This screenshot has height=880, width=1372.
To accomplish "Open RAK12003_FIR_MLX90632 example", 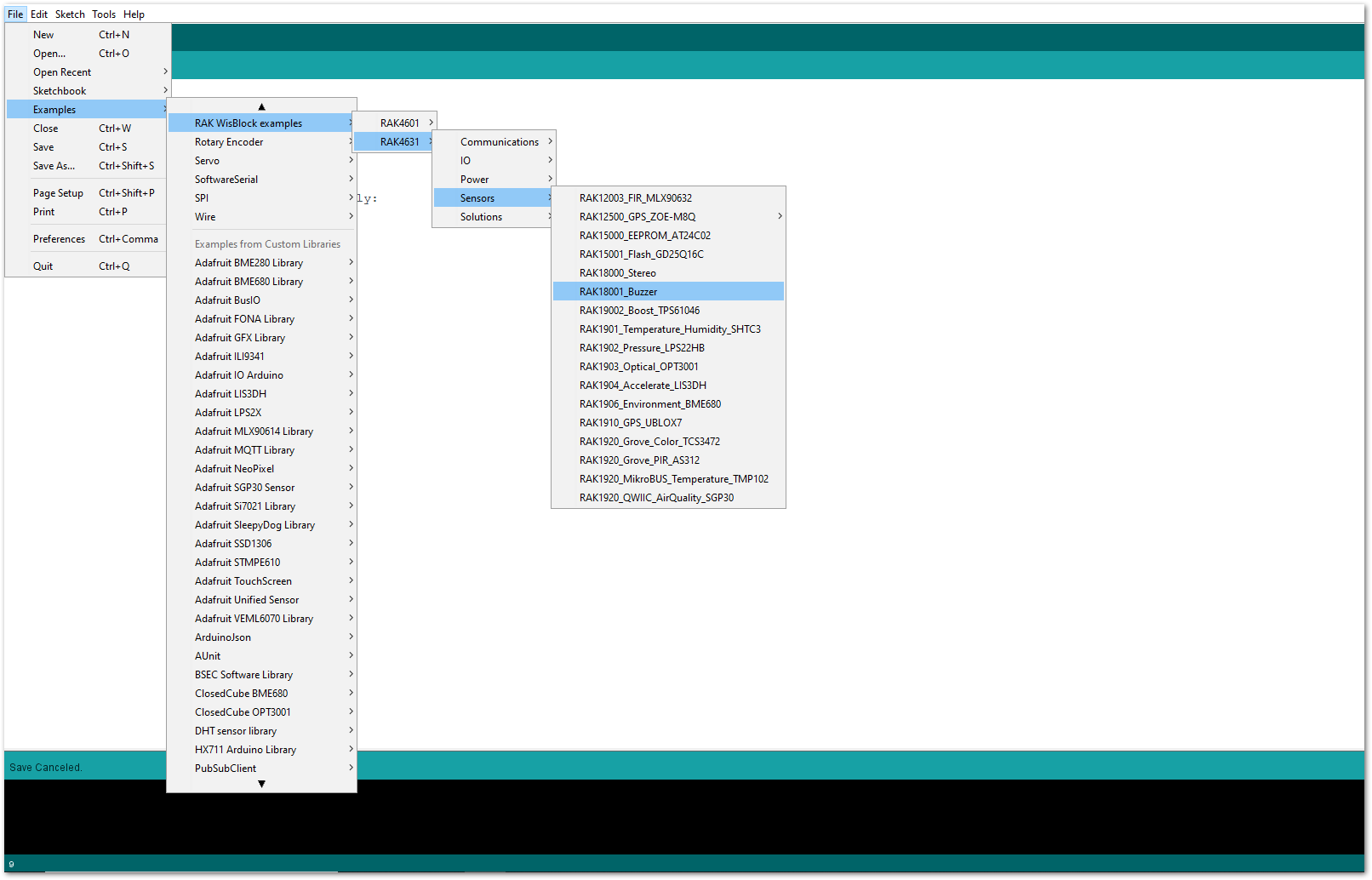I will (668, 198).
